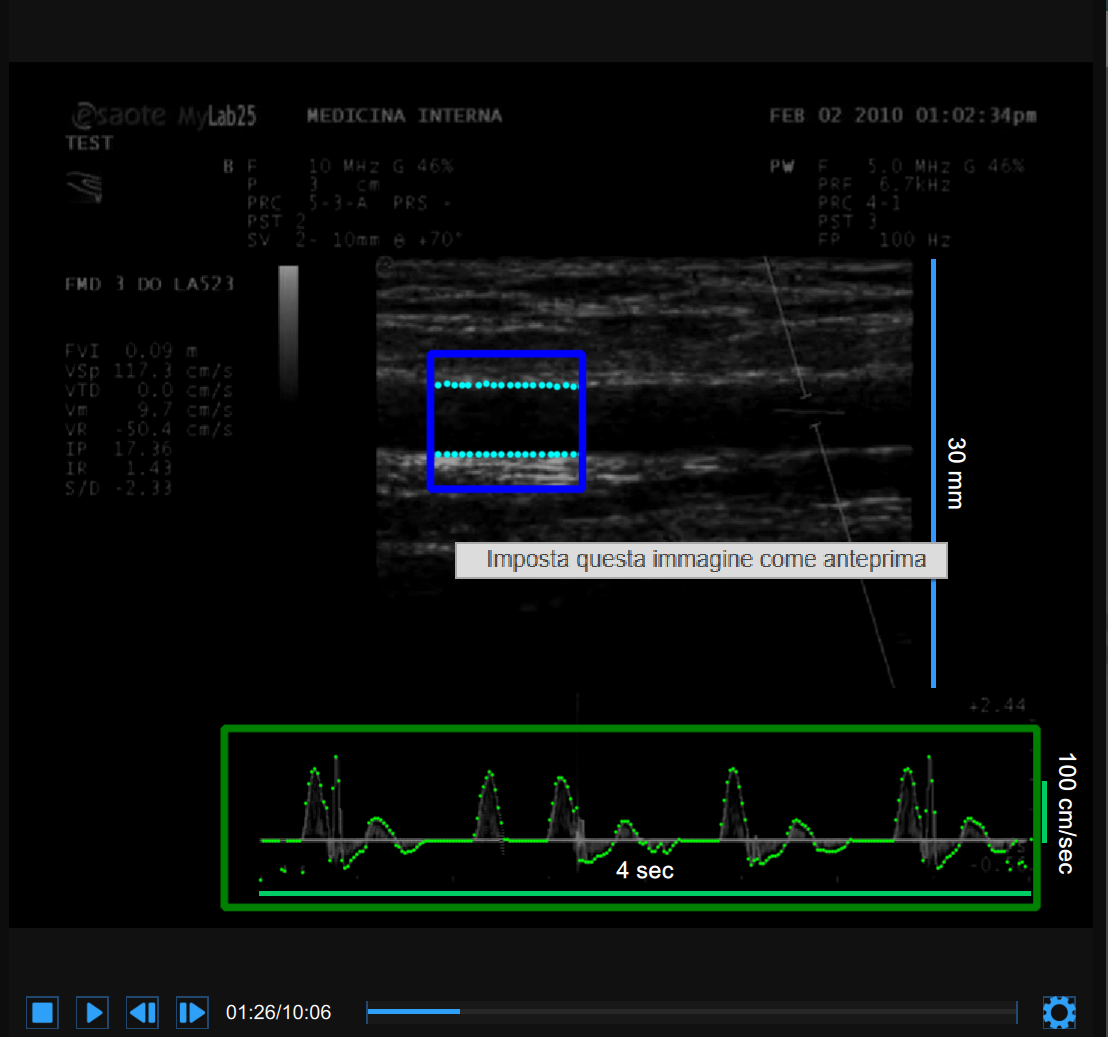
Task: Click the '30 mm' calibration label
Action: coord(954,473)
